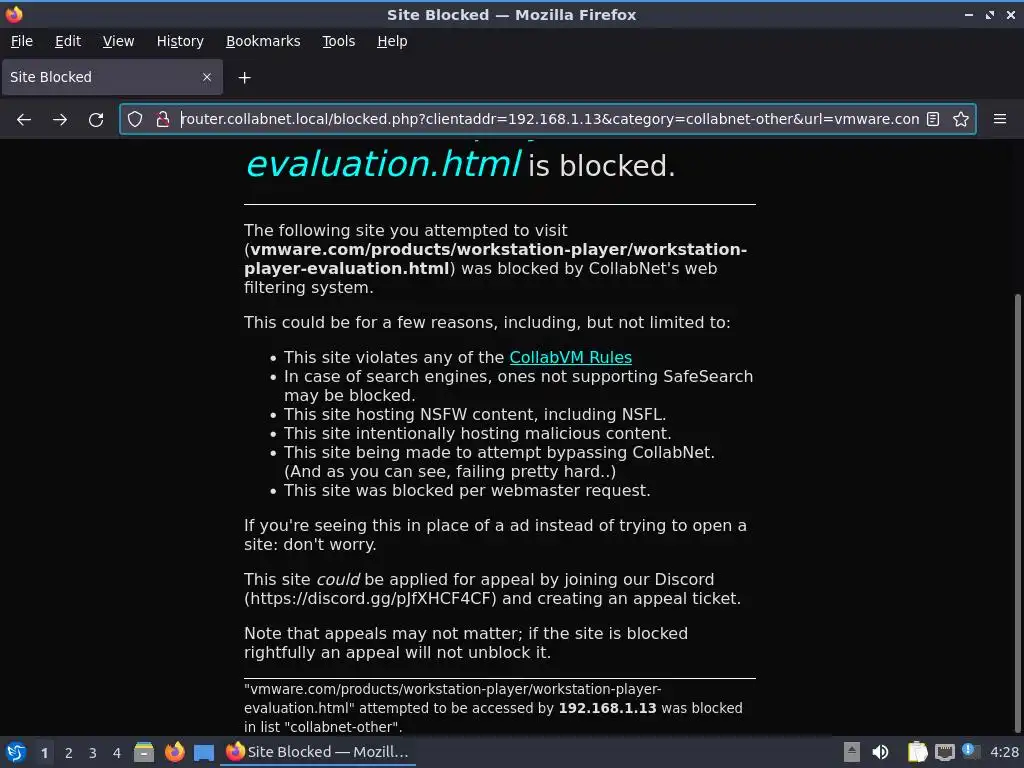Click the bold blocked vmware.com URL text
This screenshot has width=1024, height=768.
[496, 259]
